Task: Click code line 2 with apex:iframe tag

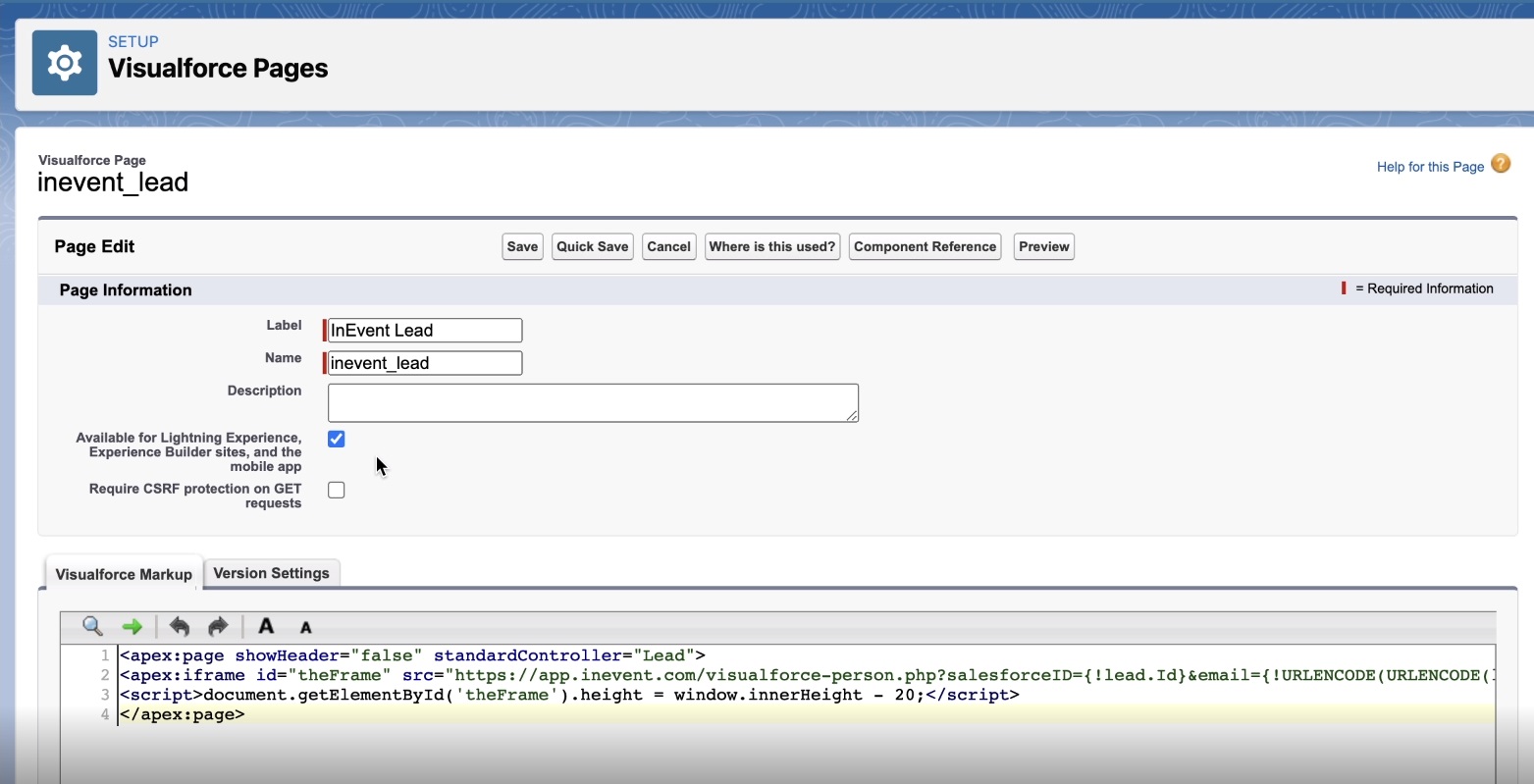Action: [x=808, y=675]
